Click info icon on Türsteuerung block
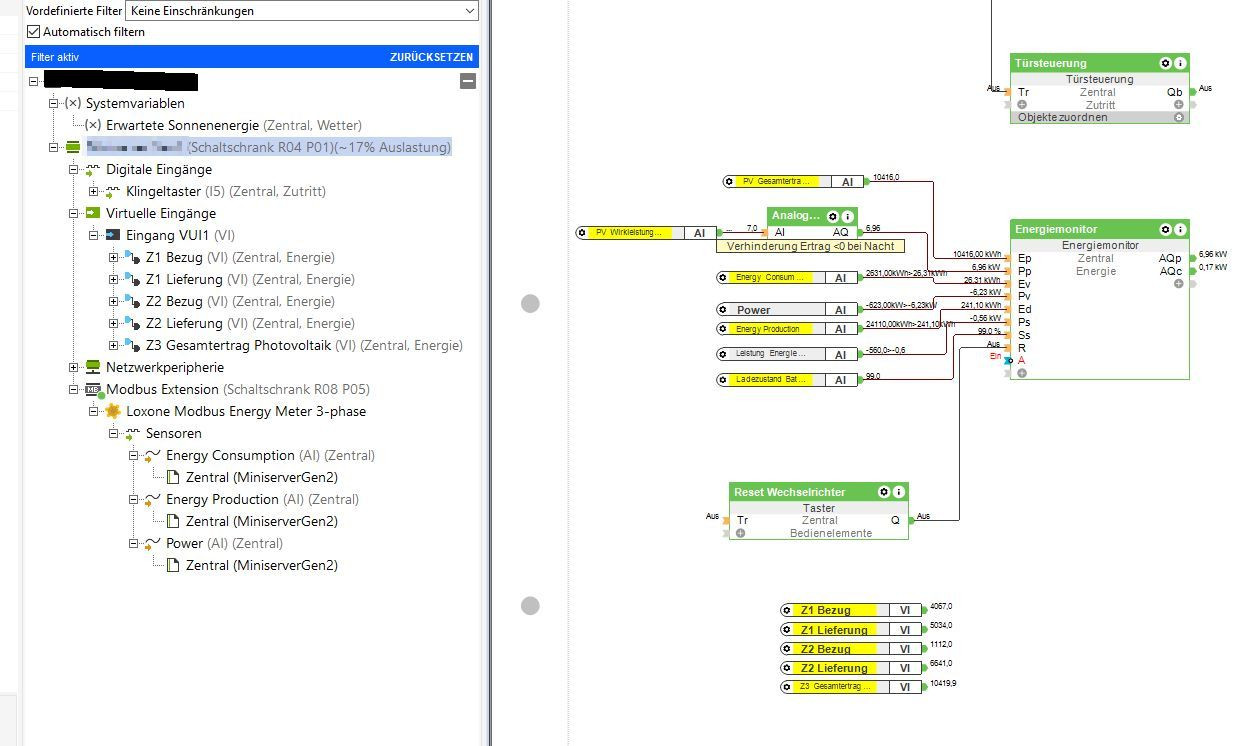 (1180, 63)
